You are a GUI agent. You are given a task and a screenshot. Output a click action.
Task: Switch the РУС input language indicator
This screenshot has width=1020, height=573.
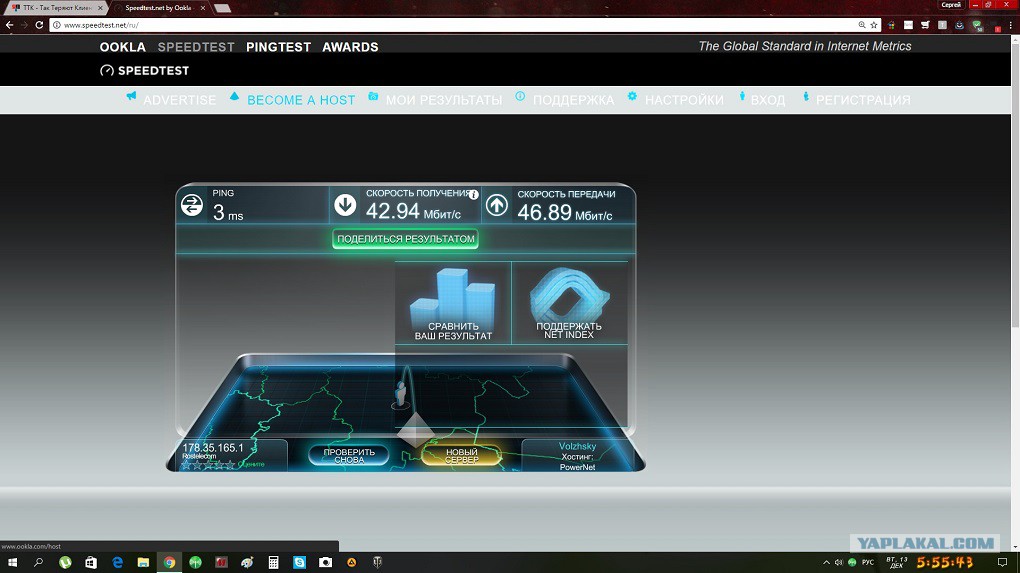click(868, 563)
